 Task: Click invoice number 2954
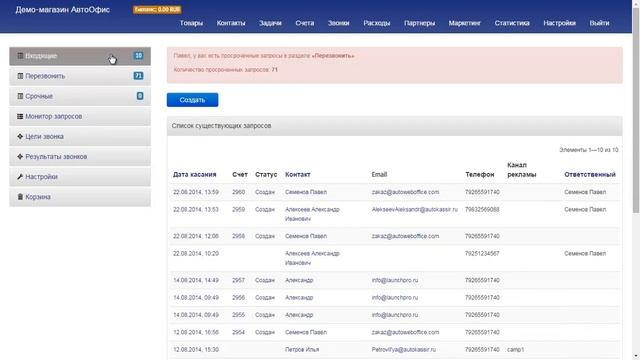click(238, 332)
